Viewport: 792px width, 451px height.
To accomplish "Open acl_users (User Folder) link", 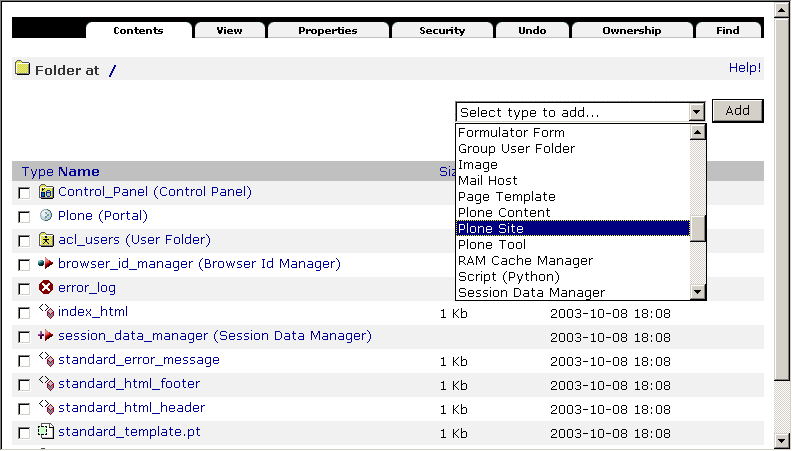I will pyautogui.click(x=134, y=239).
